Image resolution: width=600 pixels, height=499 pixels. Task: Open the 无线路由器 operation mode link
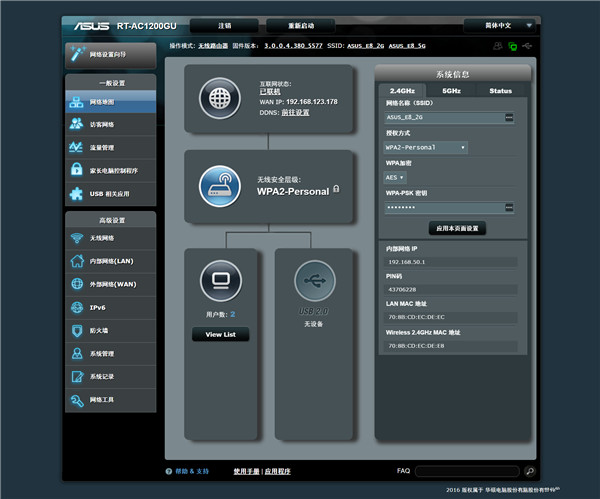(213, 46)
